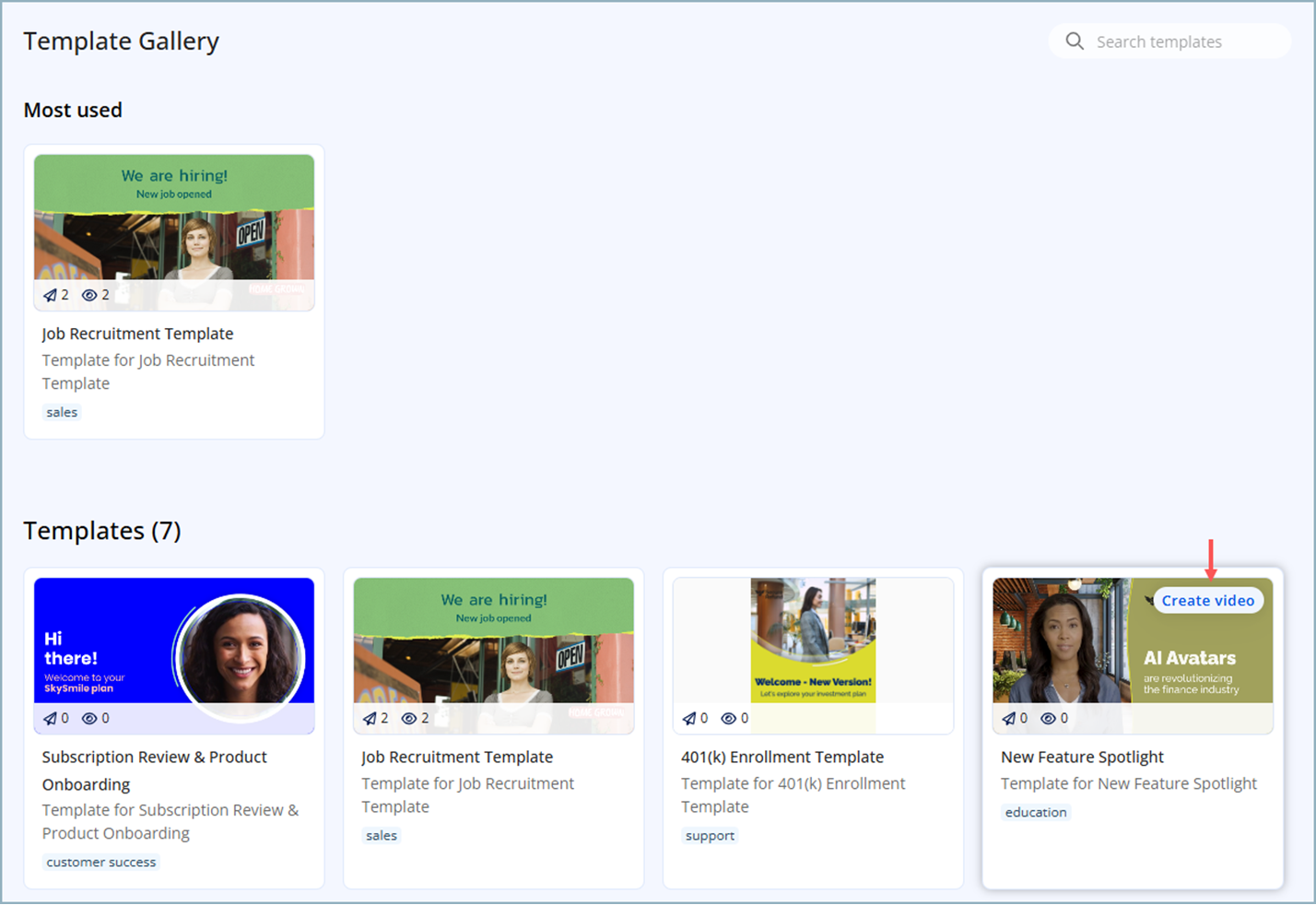Click the support tag
The image size is (1316, 905).
click(710, 835)
